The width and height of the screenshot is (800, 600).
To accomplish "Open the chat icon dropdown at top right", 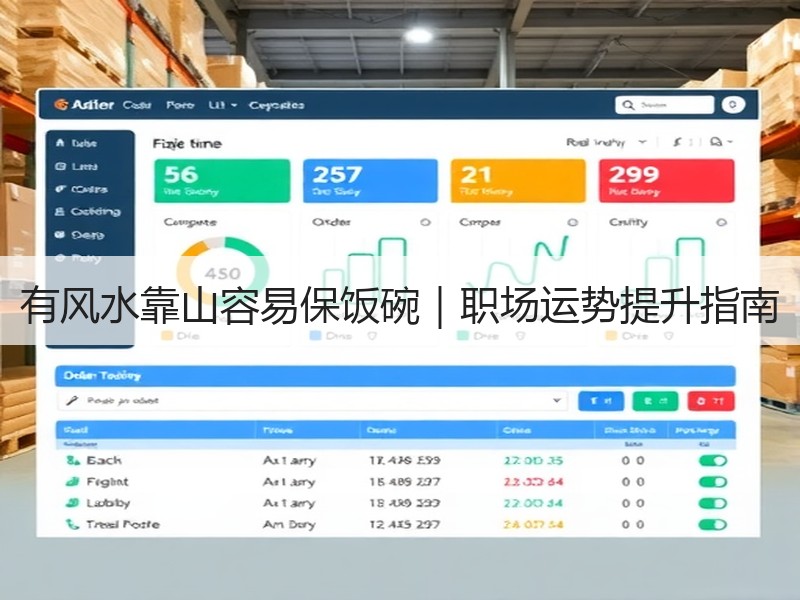I will [721, 142].
